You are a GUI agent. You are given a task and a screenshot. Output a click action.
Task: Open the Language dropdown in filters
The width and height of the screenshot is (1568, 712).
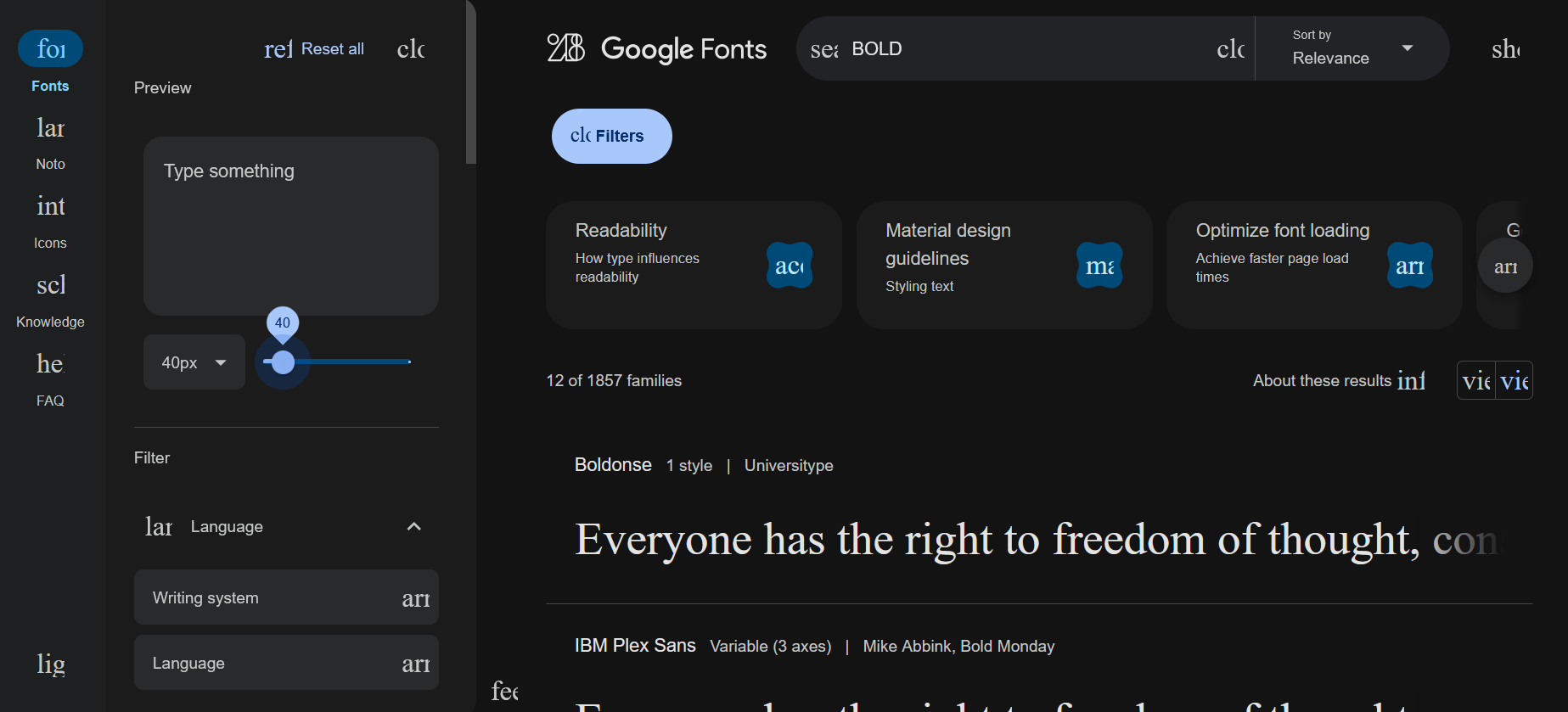(x=286, y=663)
